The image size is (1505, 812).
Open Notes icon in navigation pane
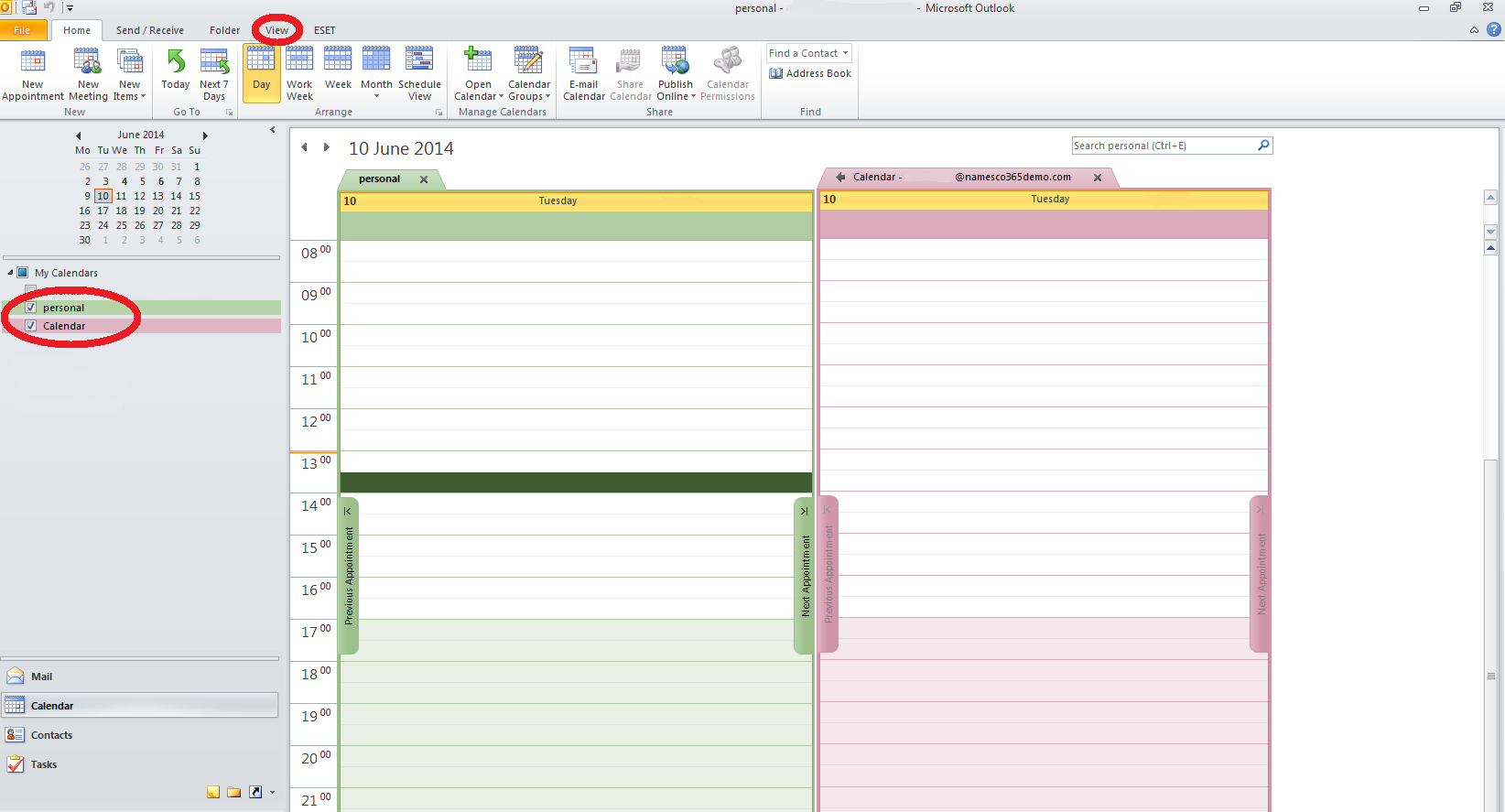pyautogui.click(x=213, y=792)
